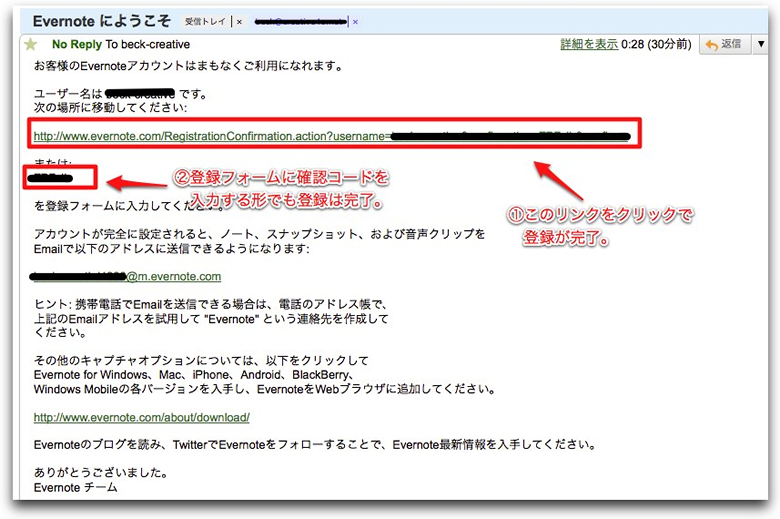Select the 受信トレイ label
This screenshot has width=780, height=519.
[x=205, y=21]
